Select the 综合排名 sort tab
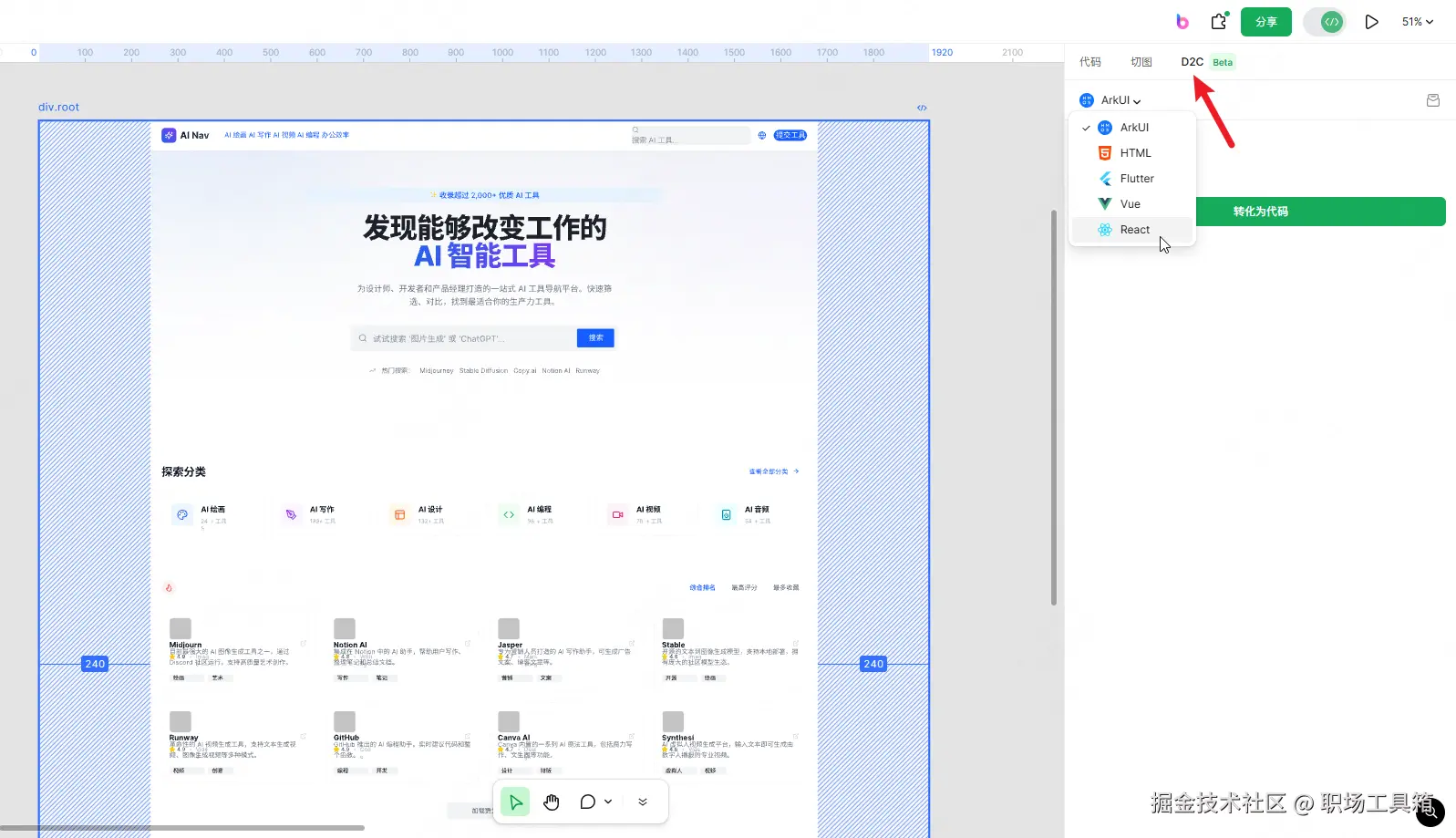The width and height of the screenshot is (1456, 838). (x=702, y=588)
